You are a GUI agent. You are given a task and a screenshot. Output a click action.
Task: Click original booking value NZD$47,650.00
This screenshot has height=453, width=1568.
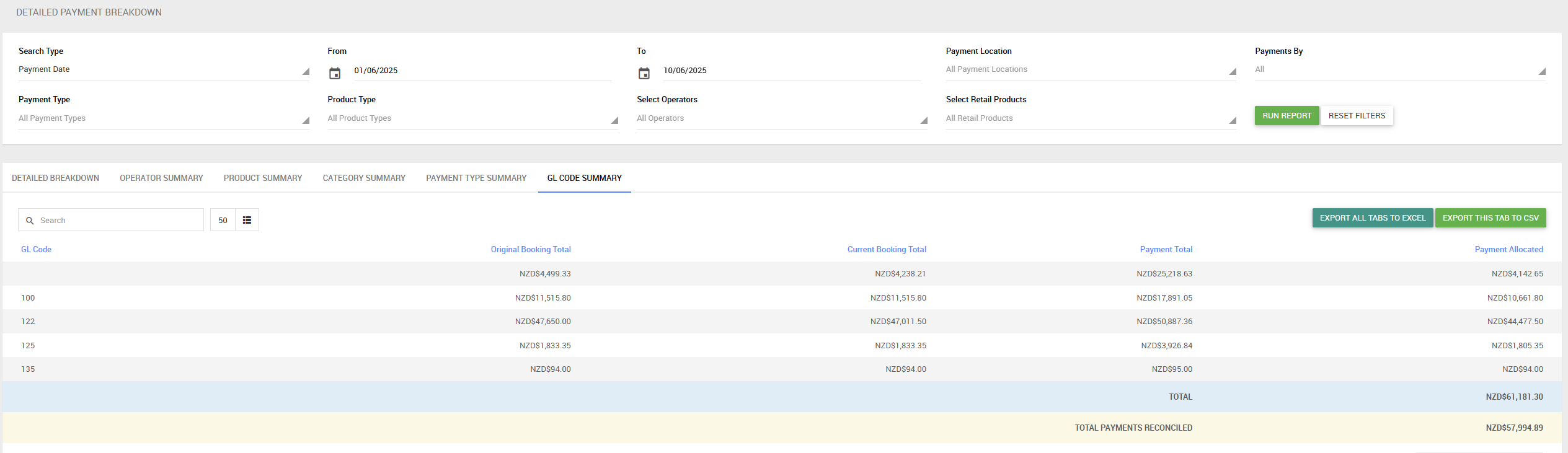coord(543,322)
